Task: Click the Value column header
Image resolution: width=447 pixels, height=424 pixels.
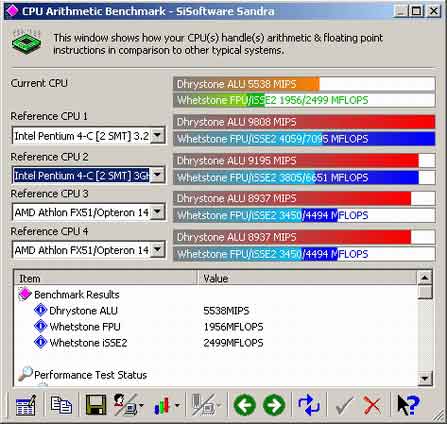Action: pos(307,278)
